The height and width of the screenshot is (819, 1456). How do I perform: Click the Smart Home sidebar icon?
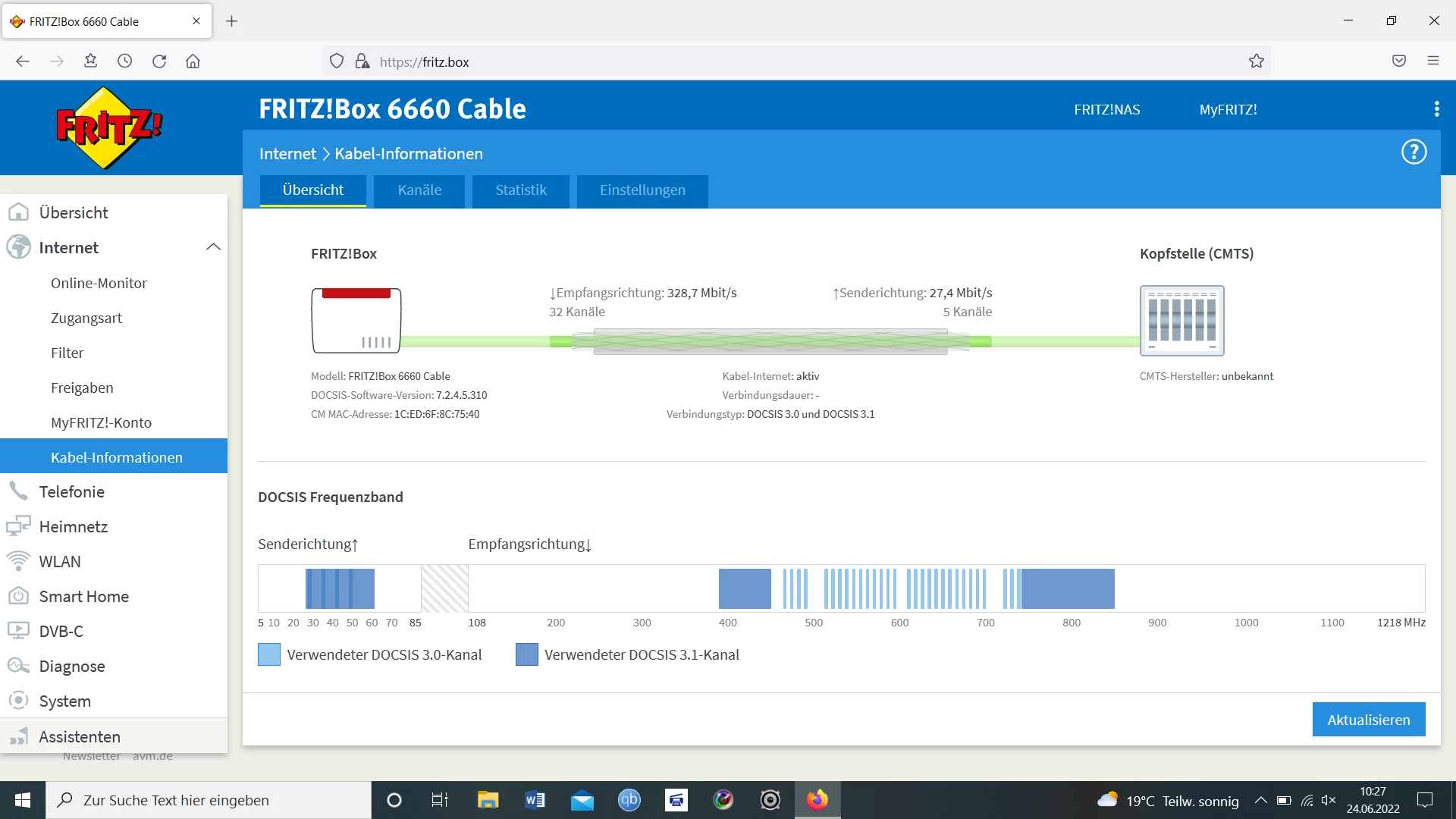(x=18, y=596)
